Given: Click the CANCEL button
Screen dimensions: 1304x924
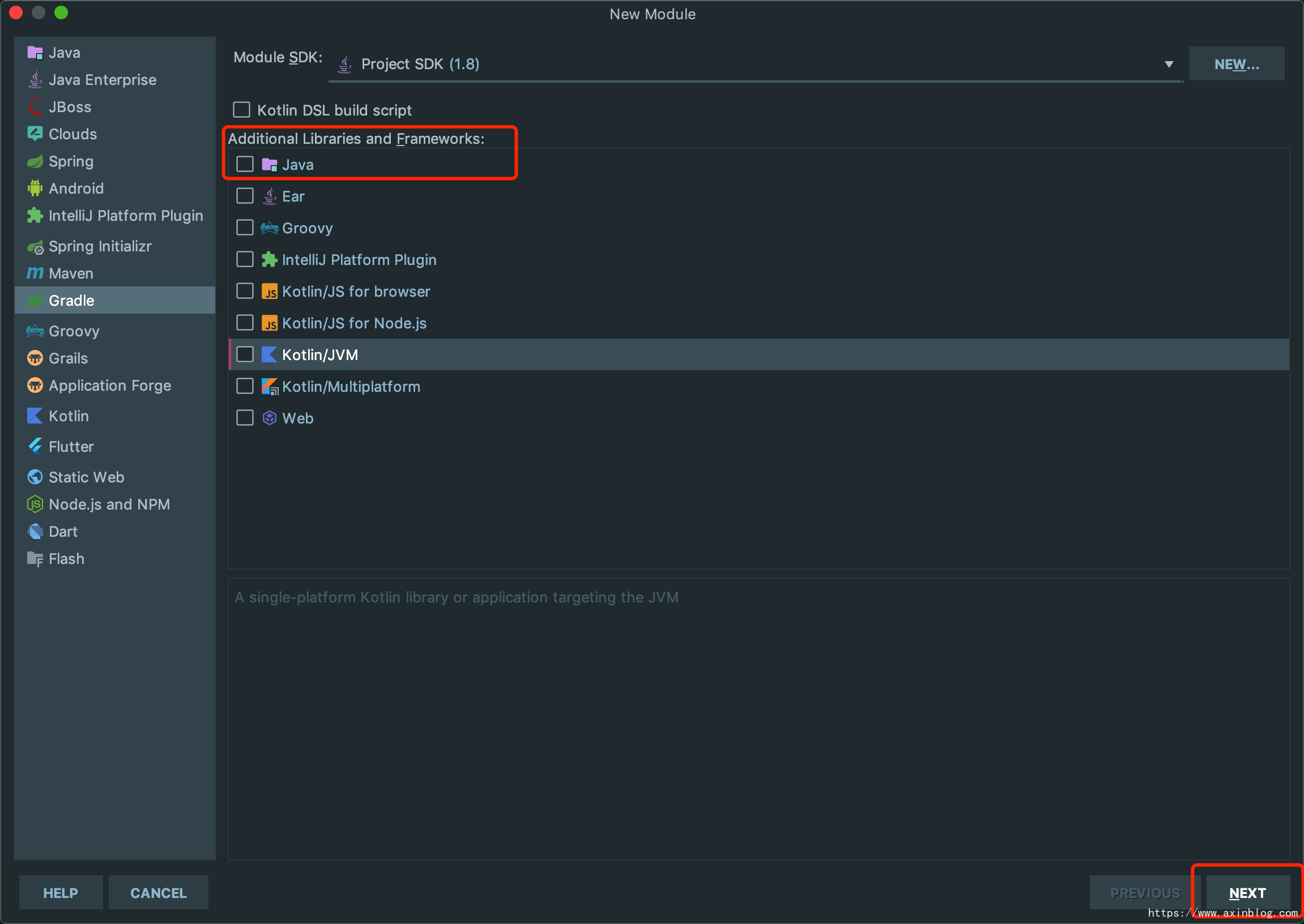Looking at the screenshot, I should 158,892.
